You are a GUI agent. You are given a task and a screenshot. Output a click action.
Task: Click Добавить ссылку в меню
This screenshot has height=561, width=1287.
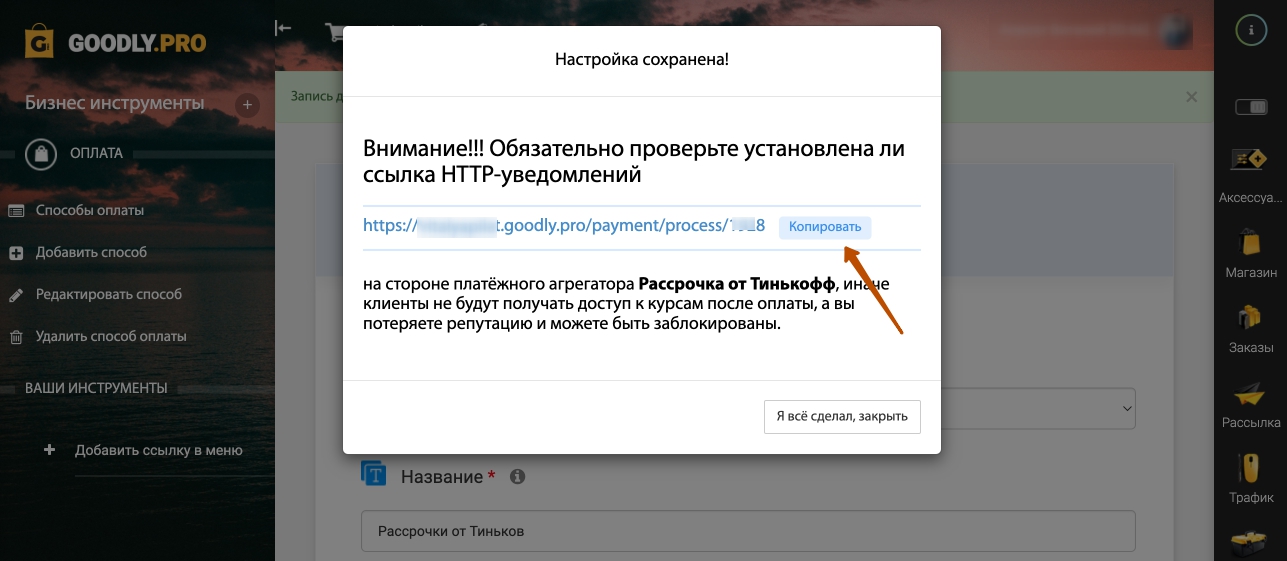click(x=159, y=450)
